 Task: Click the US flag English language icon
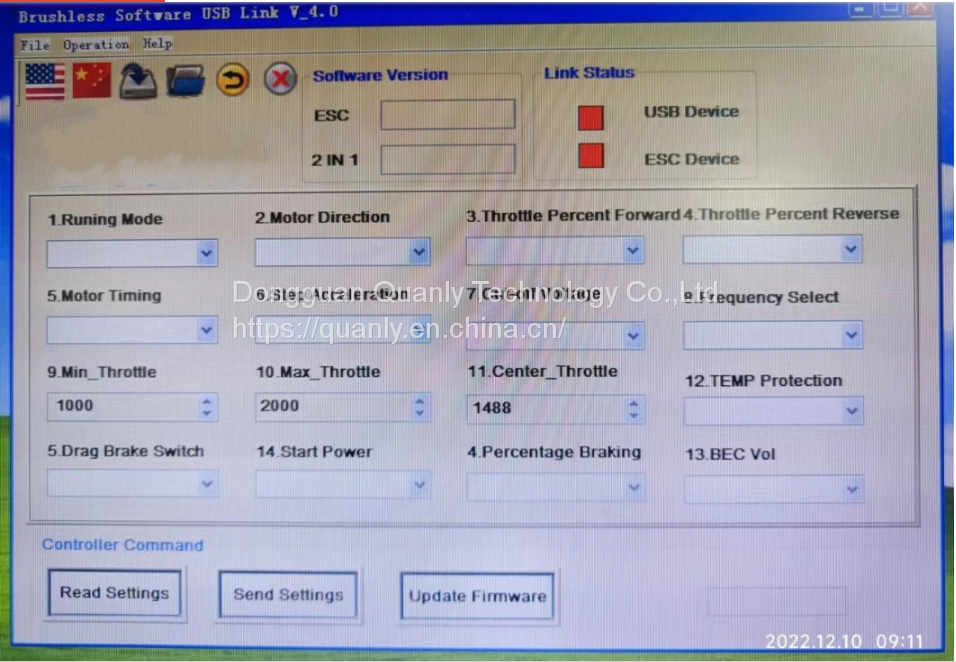point(45,80)
